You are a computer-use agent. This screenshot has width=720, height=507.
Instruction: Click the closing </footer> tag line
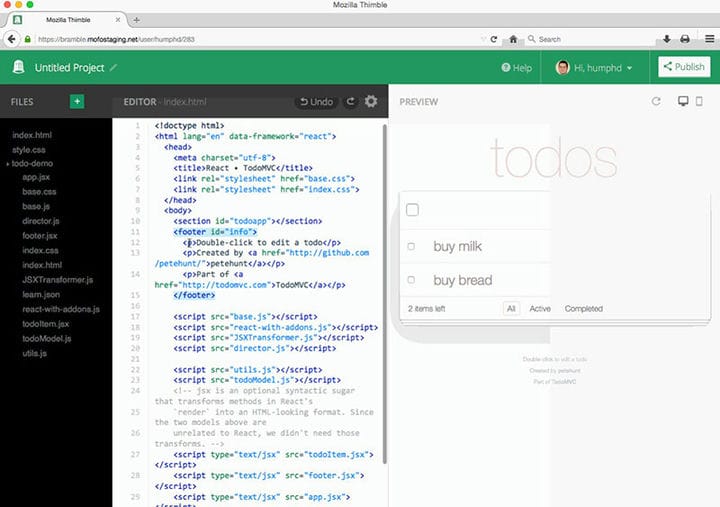[x=194, y=295]
